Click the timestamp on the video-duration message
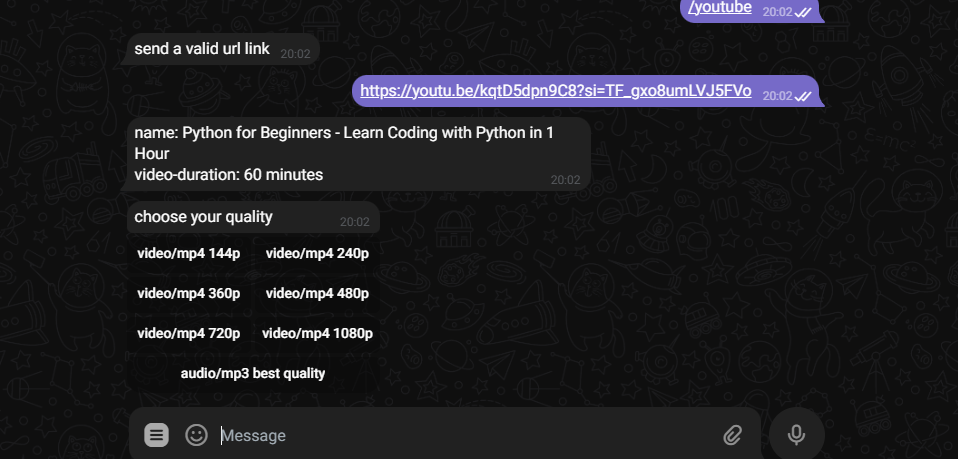This screenshot has width=958, height=459. click(565, 180)
